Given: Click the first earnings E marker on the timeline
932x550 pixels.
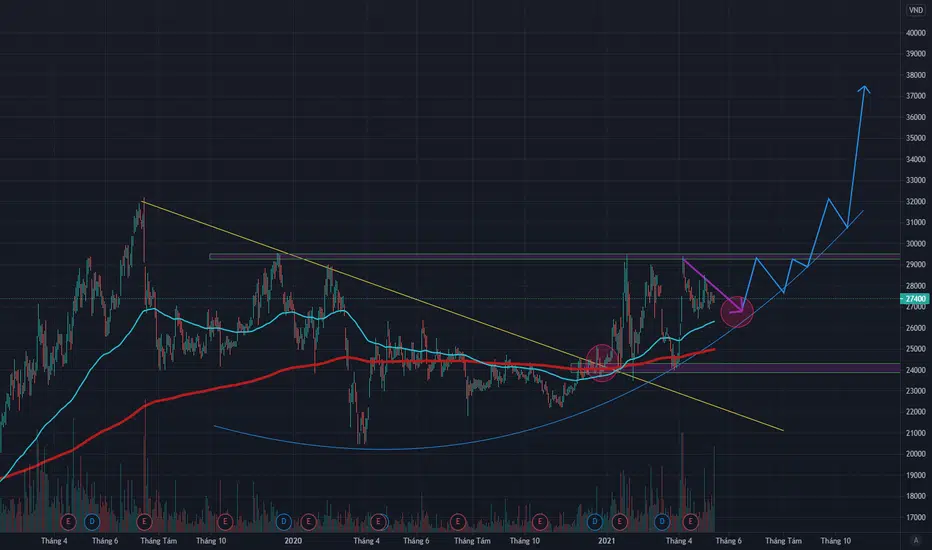Looking at the screenshot, I should 68,522.
